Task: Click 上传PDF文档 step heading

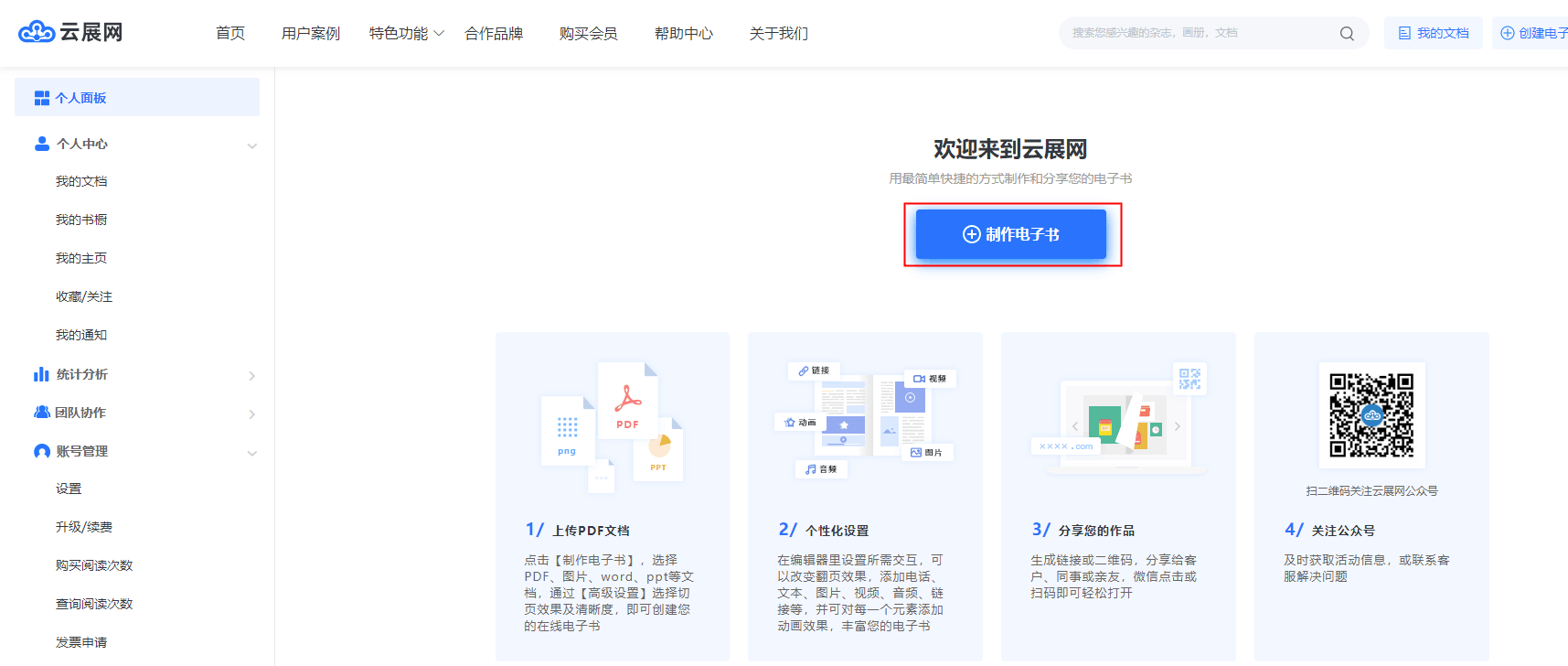Action: click(592, 531)
